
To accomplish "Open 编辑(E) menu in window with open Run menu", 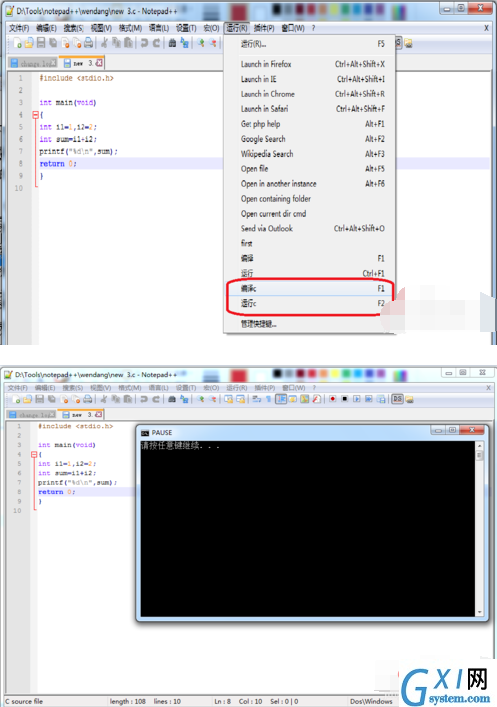I will (46, 28).
